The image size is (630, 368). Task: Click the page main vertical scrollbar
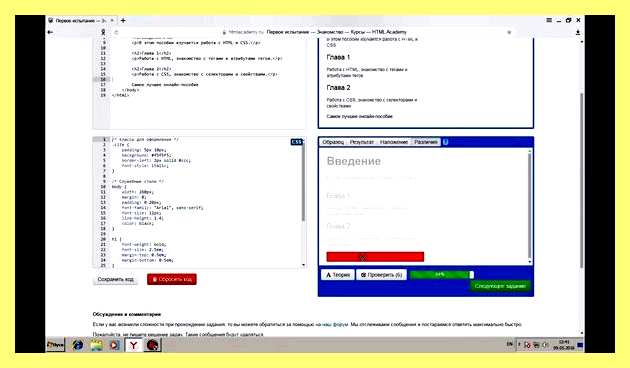581,181
